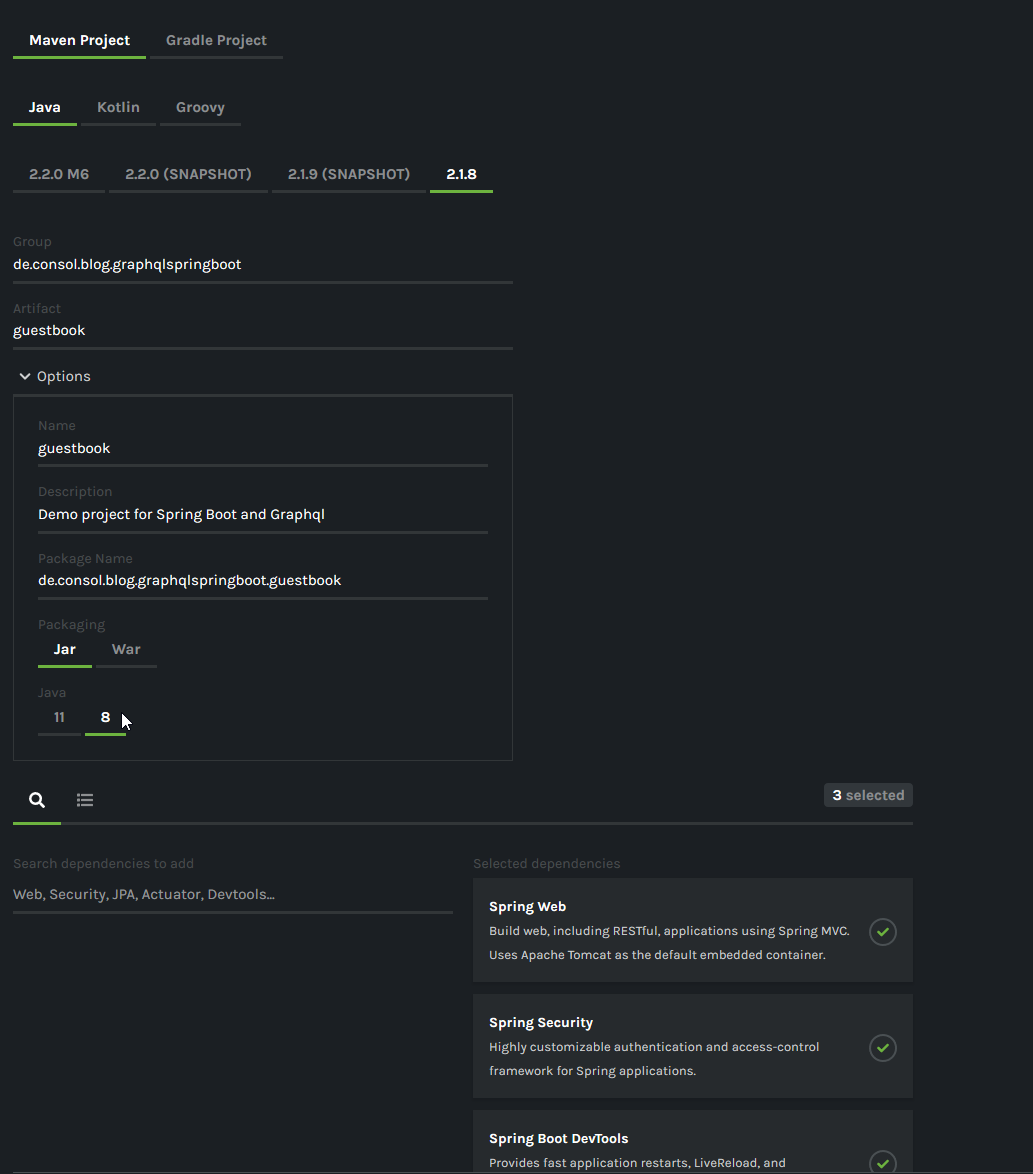Pick Spring Boot version 2.2.0 (SNAPSHOT)
The image size is (1033, 1174).
pyautogui.click(x=188, y=174)
